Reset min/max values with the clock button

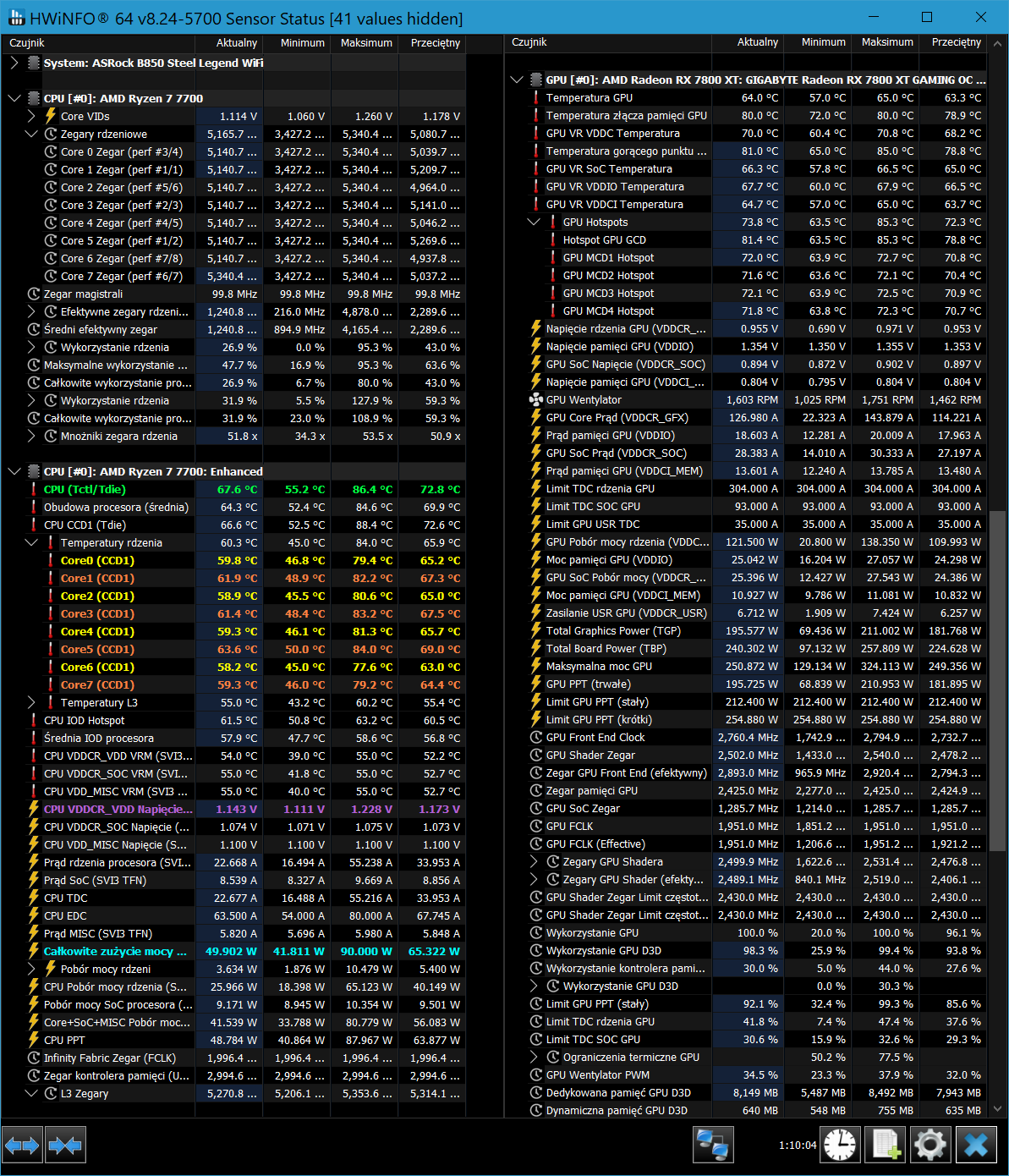pos(840,1146)
